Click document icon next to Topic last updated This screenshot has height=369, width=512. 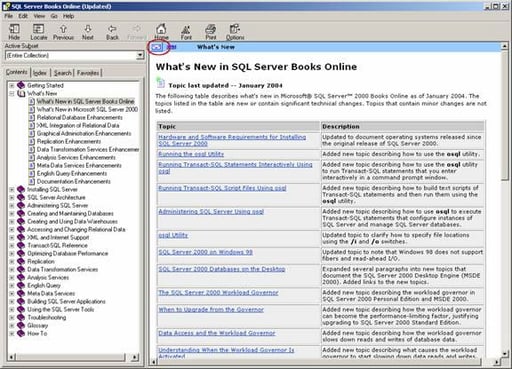click(x=161, y=82)
